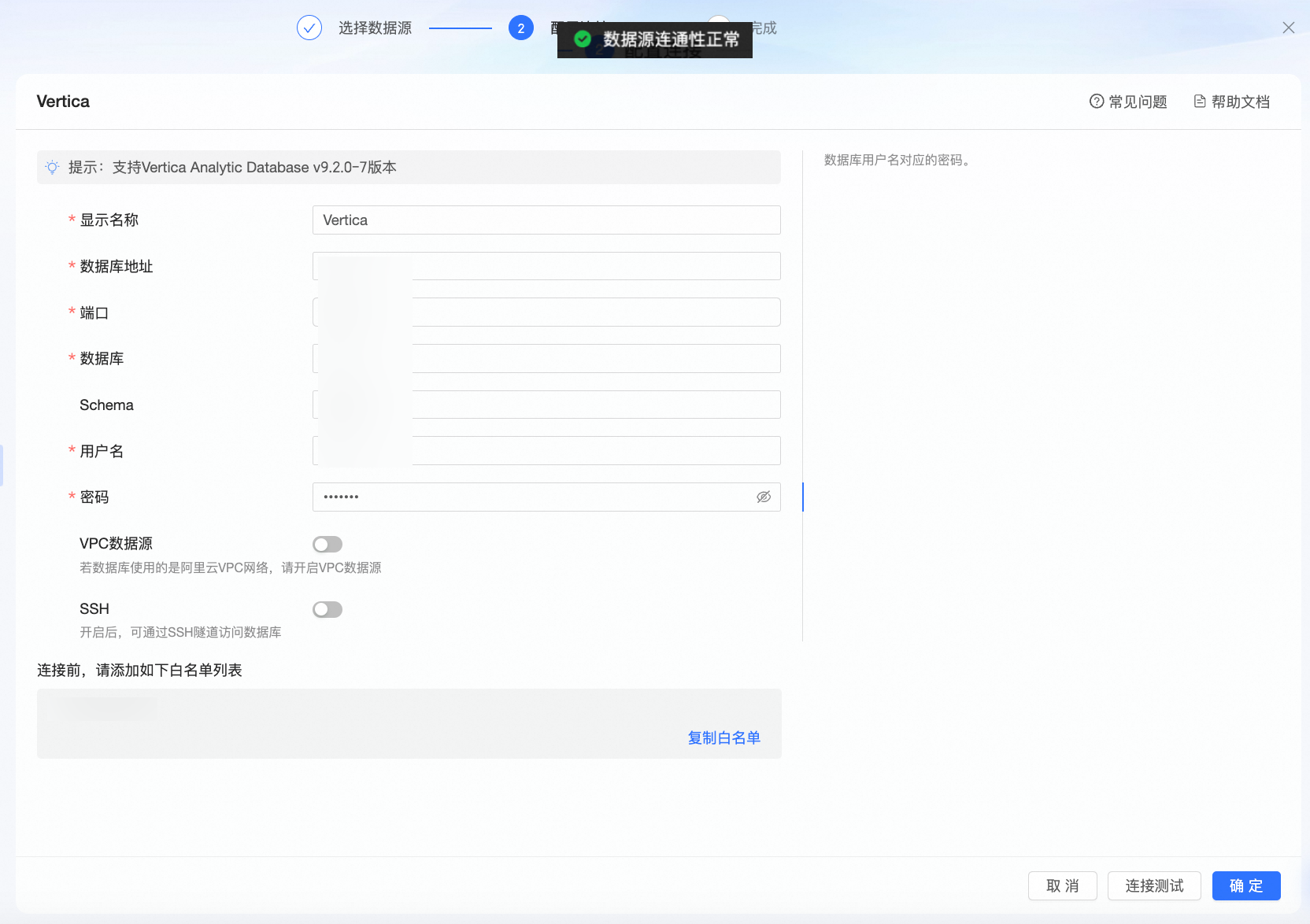Viewport: 1310px width, 924px height.
Task: Click the Schema field label
Action: point(106,405)
